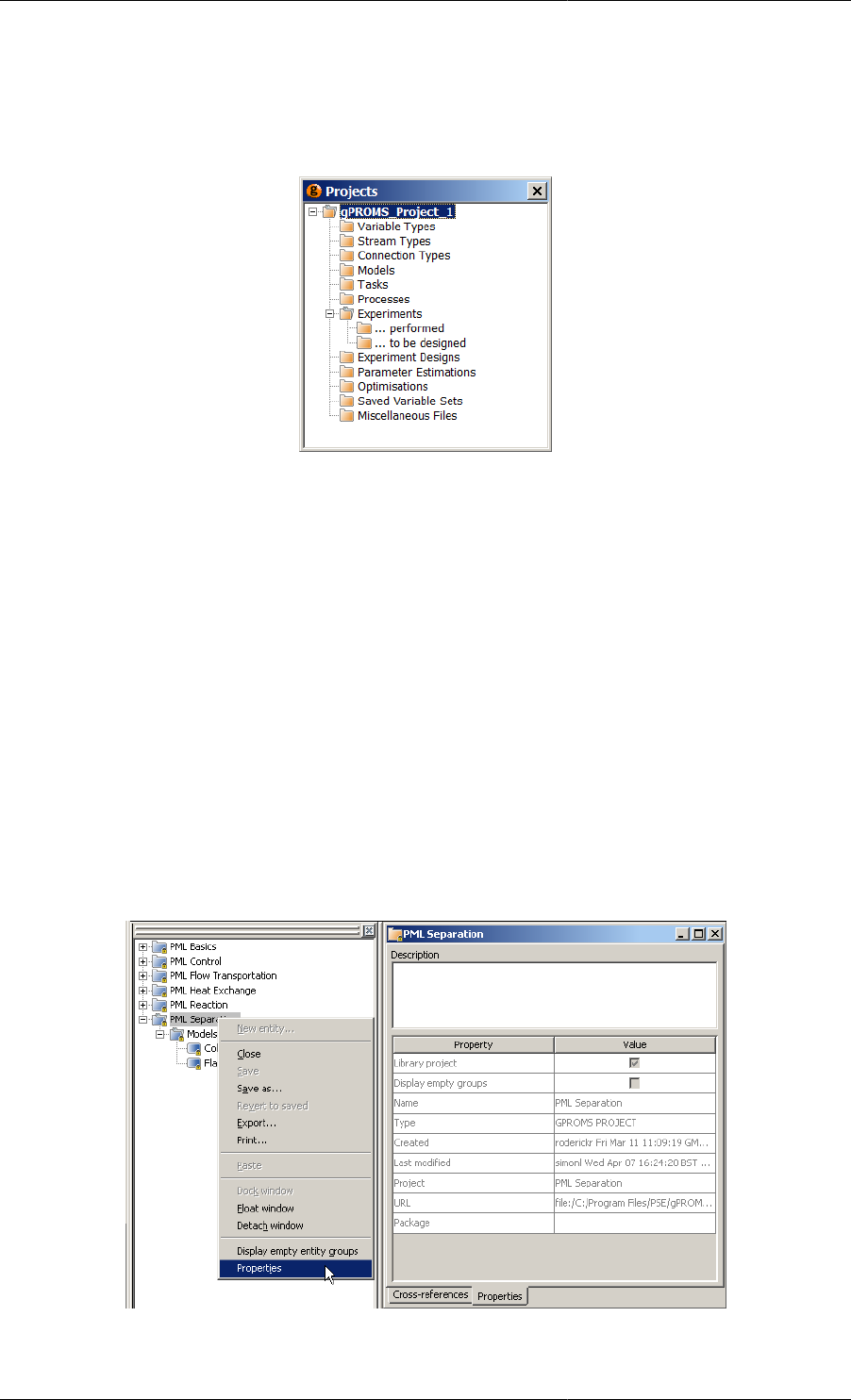Click the Optimisations folder icon
Screen dimensions: 851x1400
(x=347, y=387)
